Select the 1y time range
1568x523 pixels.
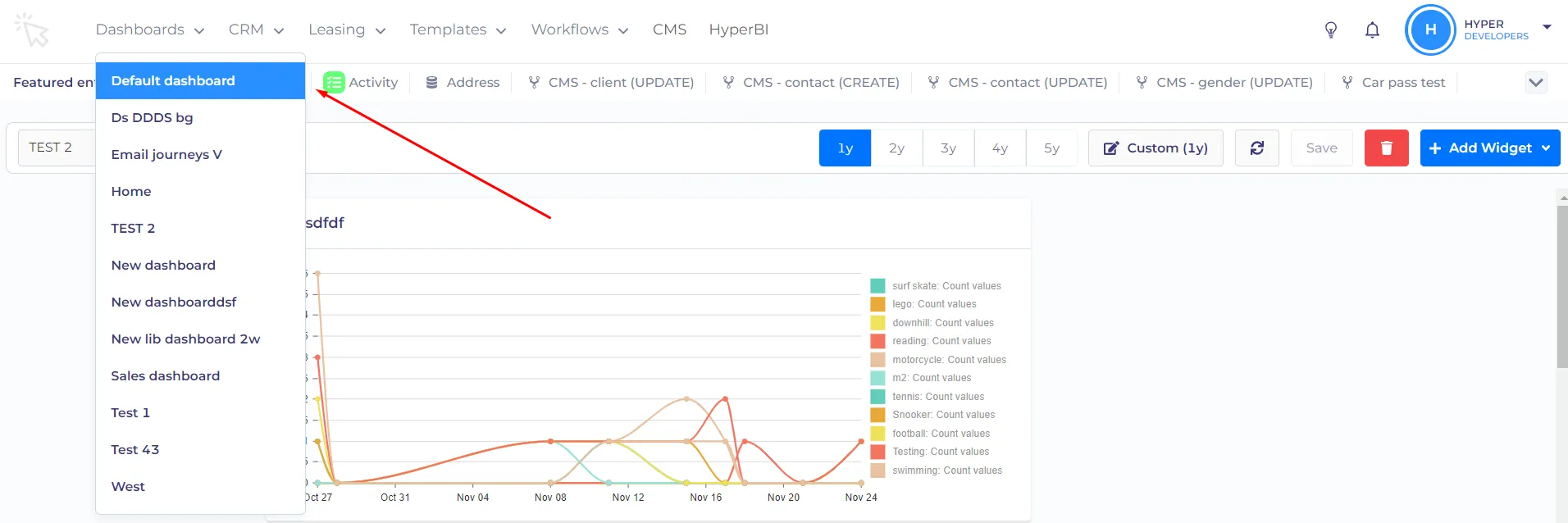pos(845,148)
